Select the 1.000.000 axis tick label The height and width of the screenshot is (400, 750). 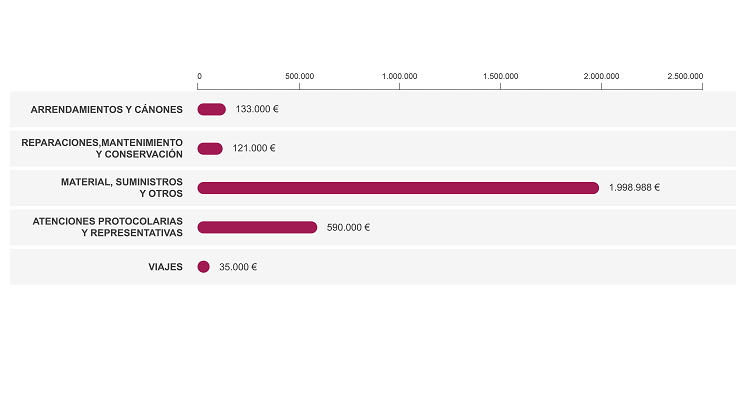400,76
